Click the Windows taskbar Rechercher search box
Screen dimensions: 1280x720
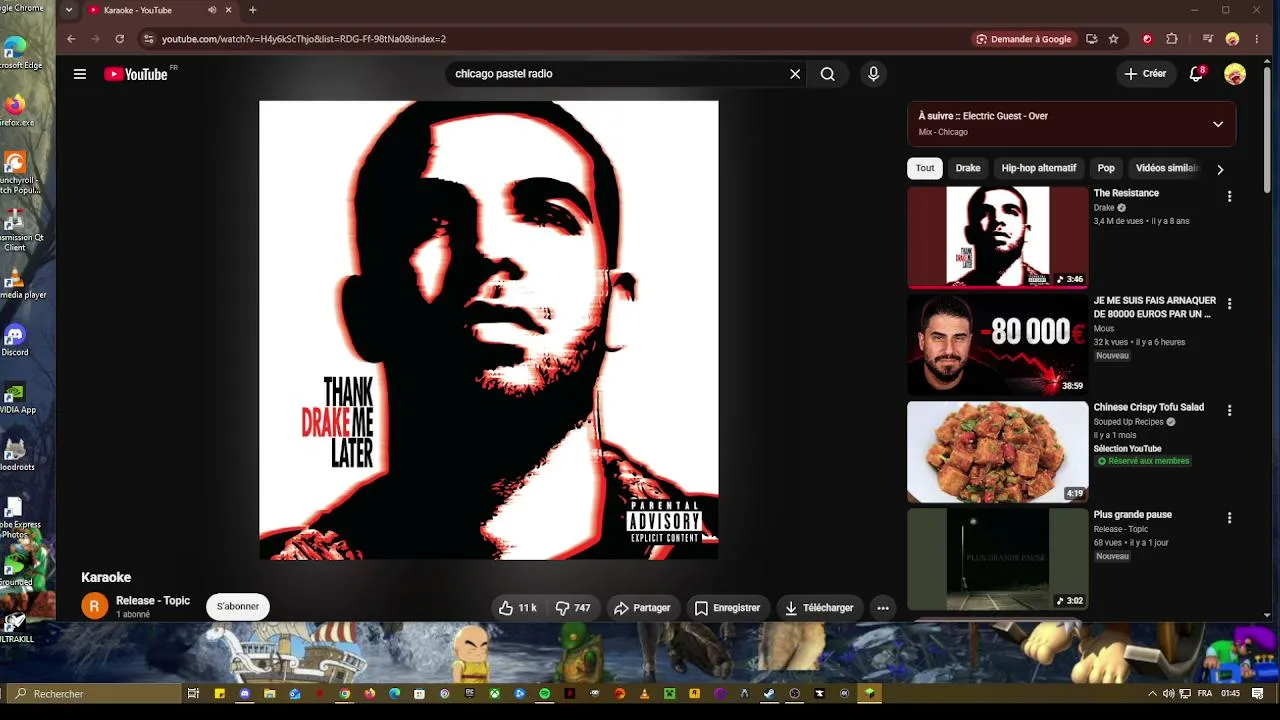tap(92, 694)
